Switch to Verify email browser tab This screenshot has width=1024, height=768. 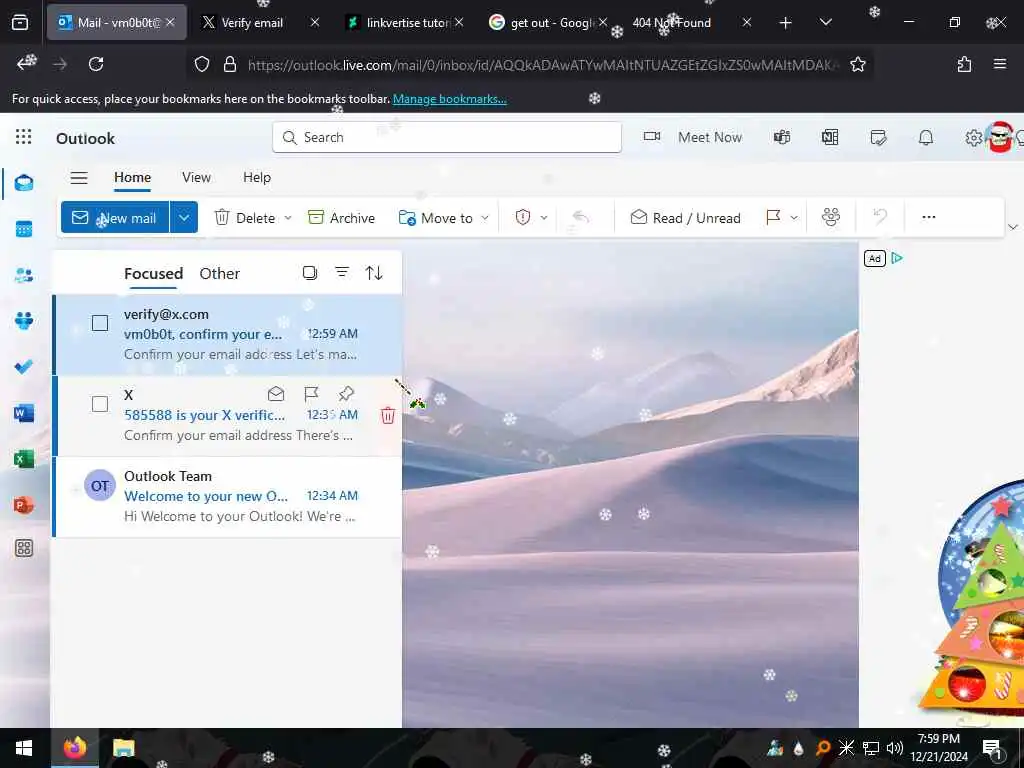click(x=261, y=22)
